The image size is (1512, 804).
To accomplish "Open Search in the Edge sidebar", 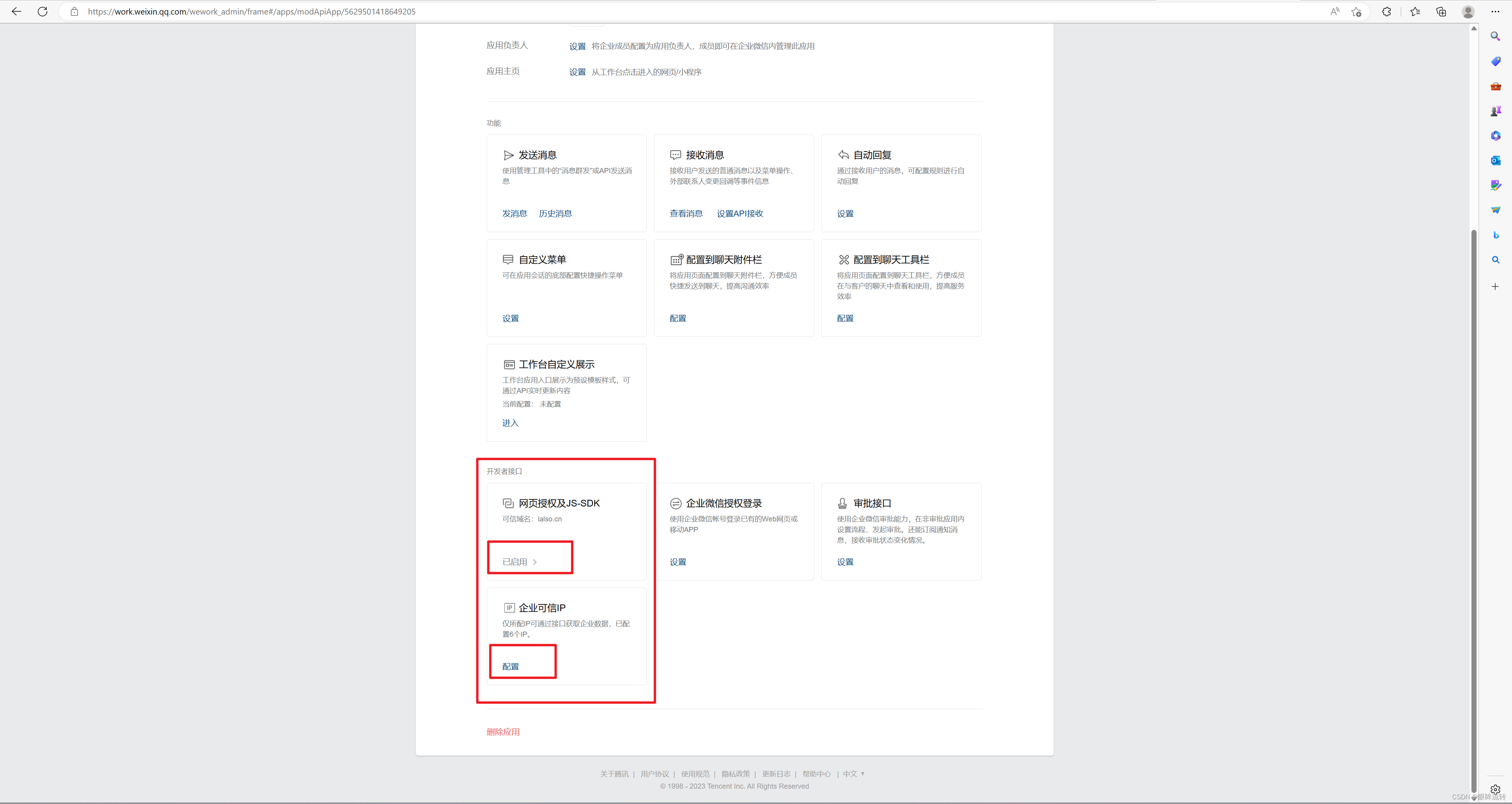I will pyautogui.click(x=1495, y=36).
